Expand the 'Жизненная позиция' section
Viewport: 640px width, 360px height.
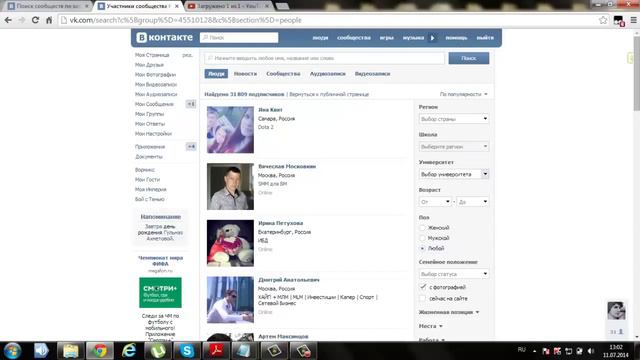point(449,312)
